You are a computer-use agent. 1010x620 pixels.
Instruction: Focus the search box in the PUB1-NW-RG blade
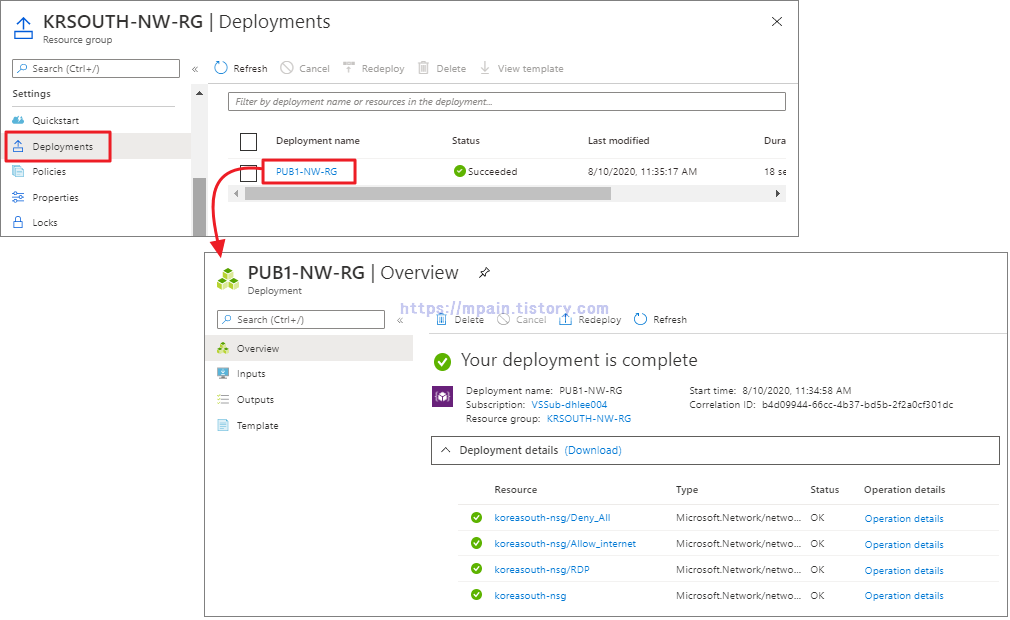pyautogui.click(x=301, y=319)
